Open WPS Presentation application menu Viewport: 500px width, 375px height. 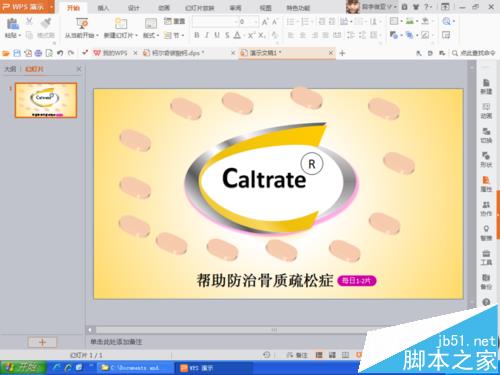point(27,7)
